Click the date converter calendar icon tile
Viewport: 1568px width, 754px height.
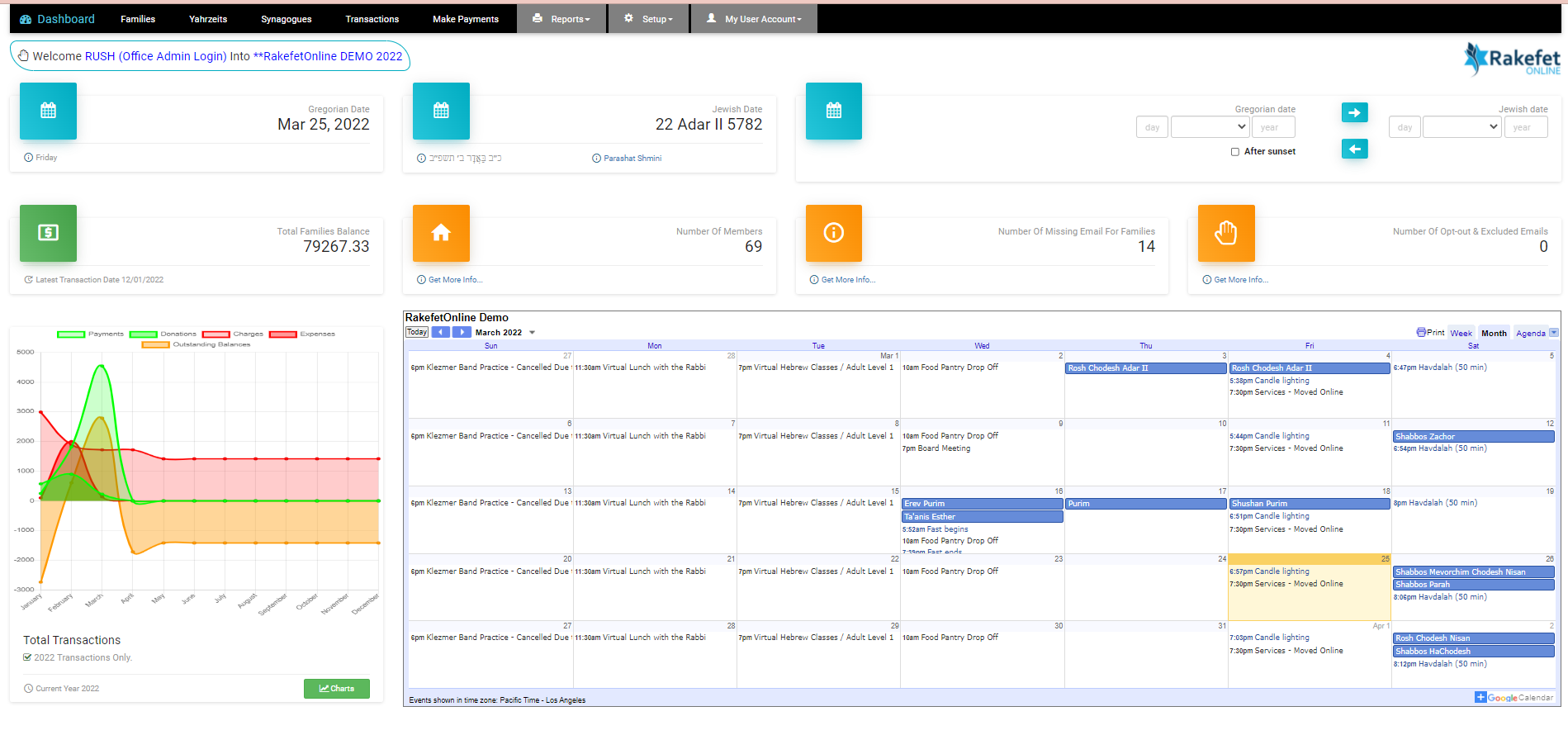coord(834,111)
